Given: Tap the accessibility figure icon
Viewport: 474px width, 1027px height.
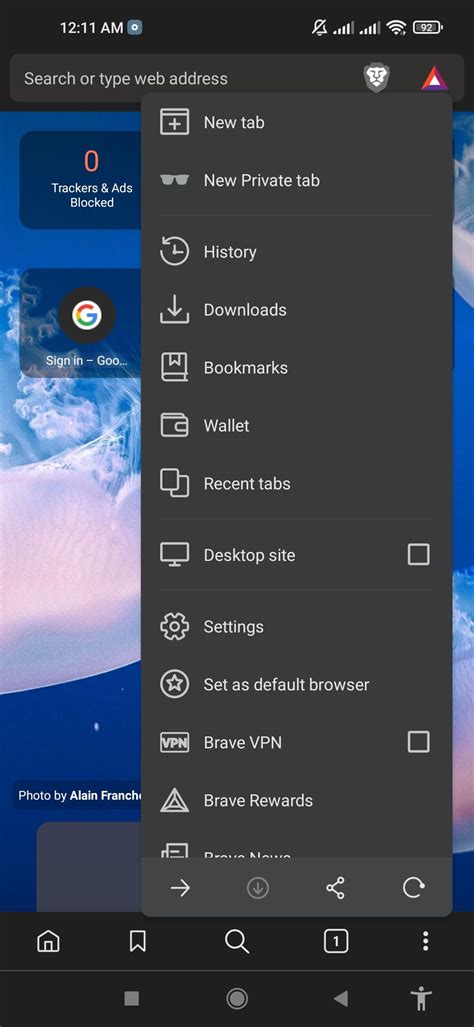Looking at the screenshot, I should 423,998.
